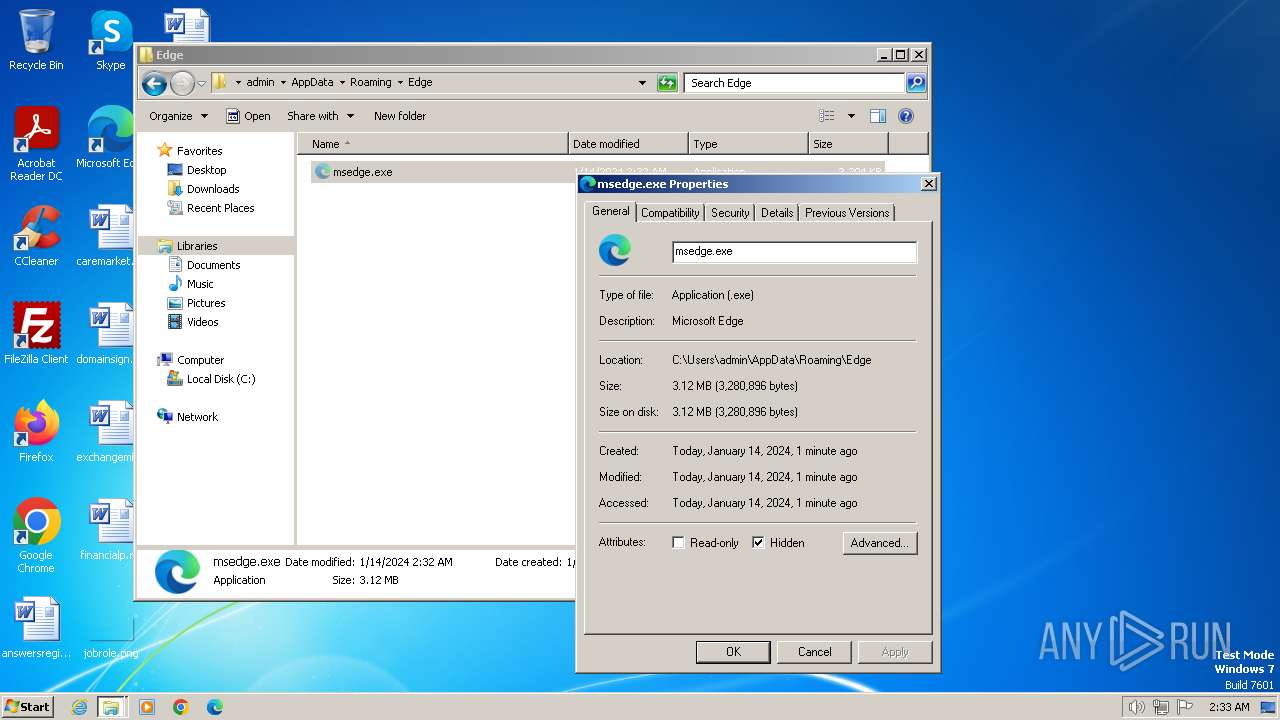Launch CCleaner from the desktop
The image size is (1280, 720).
coord(36,237)
